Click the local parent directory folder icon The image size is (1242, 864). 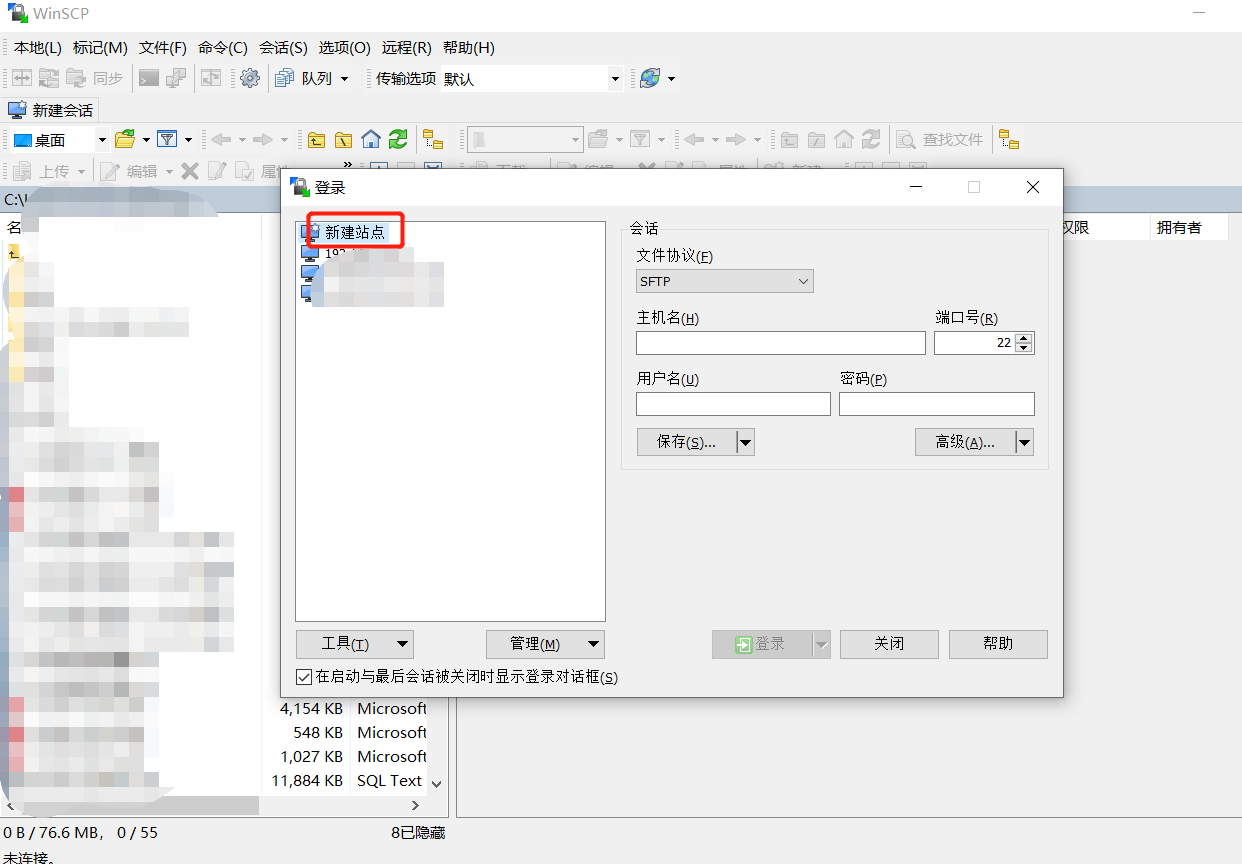pos(317,139)
